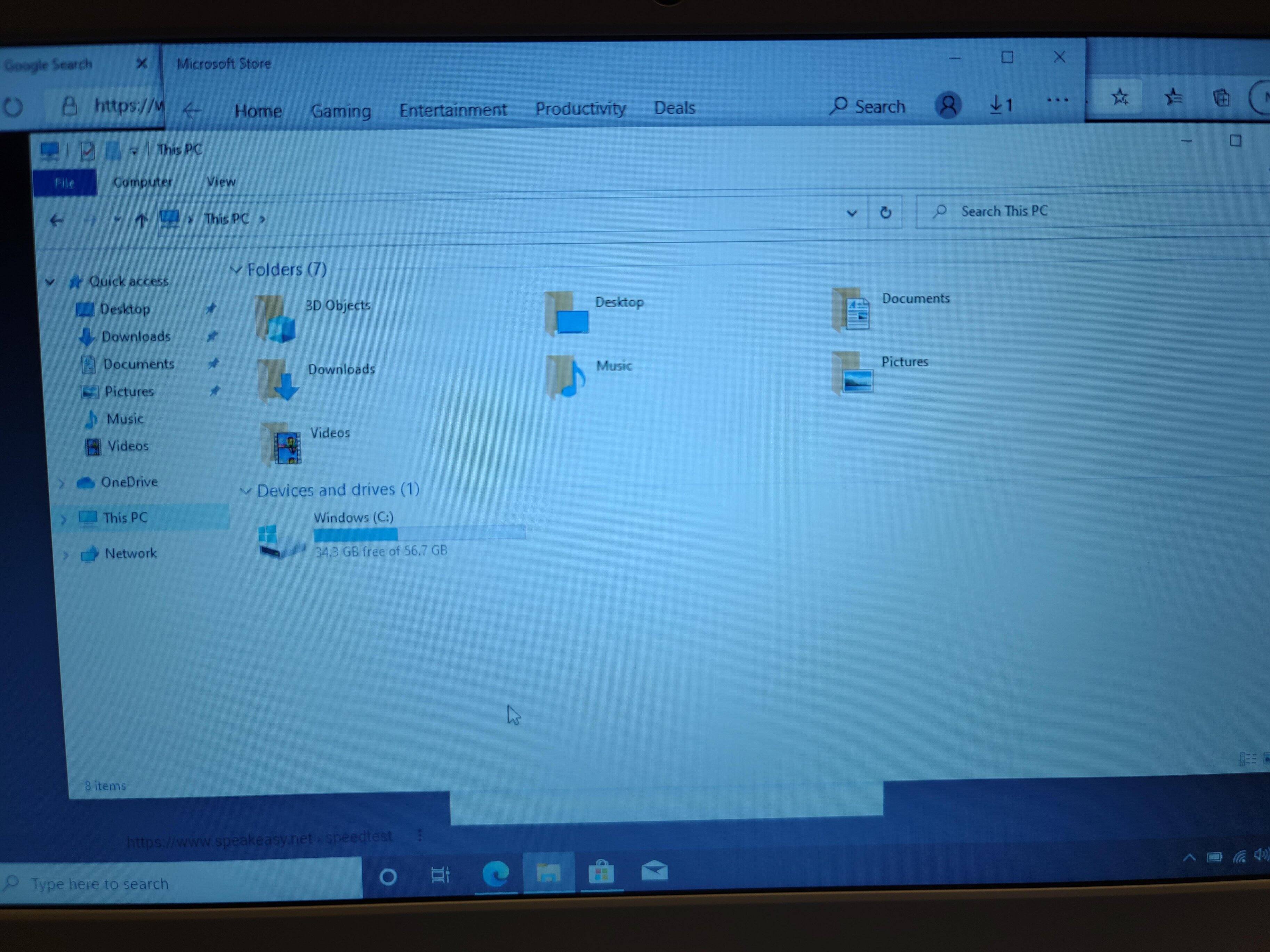Click the Refresh button in address bar
Viewport: 1270px width, 952px height.
[885, 212]
